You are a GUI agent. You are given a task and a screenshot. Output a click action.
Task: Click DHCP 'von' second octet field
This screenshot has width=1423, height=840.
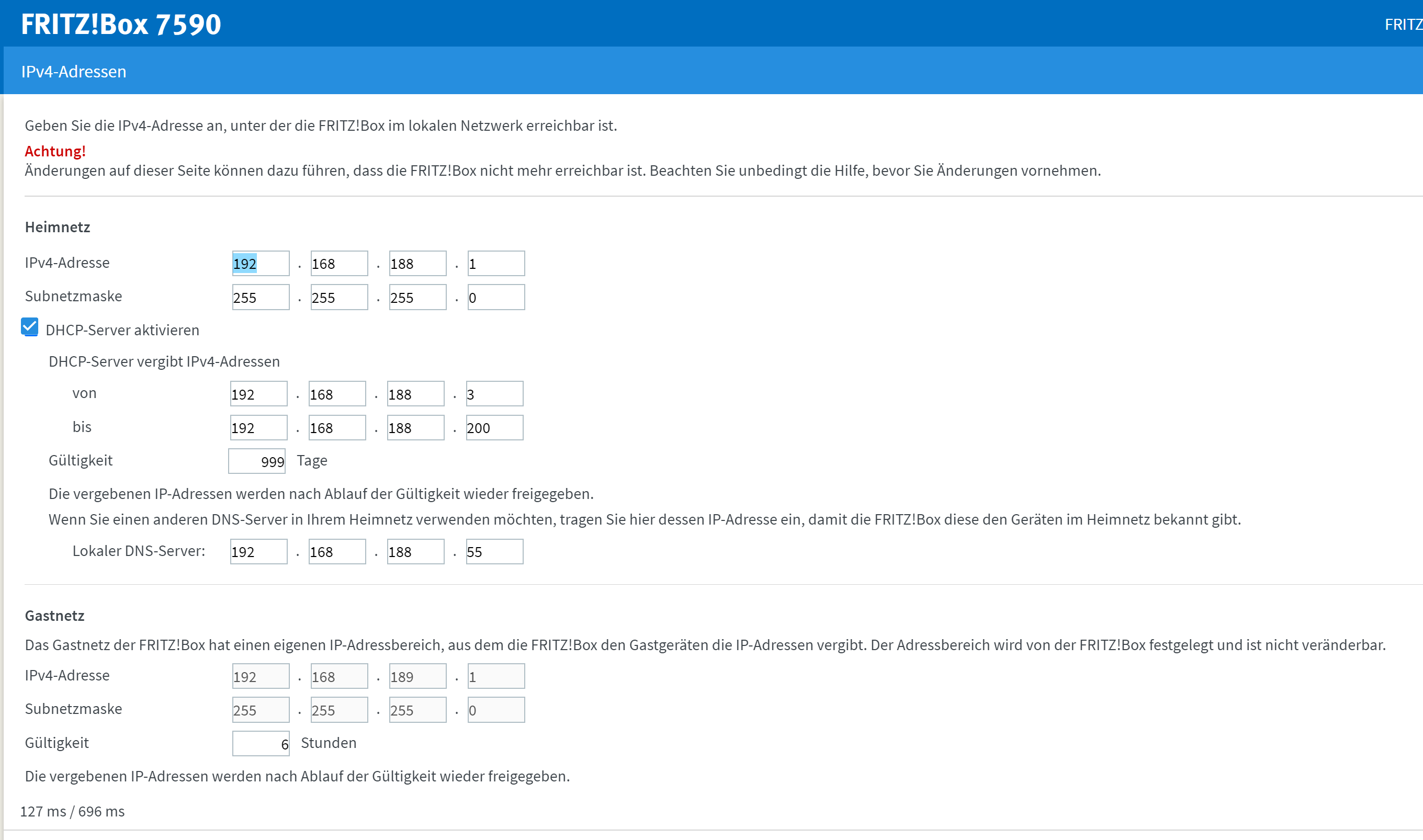337,394
